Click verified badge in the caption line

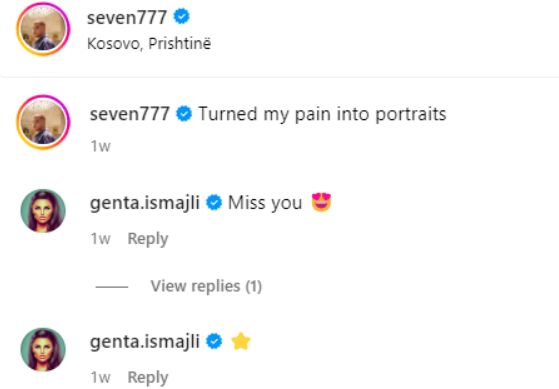coord(184,114)
